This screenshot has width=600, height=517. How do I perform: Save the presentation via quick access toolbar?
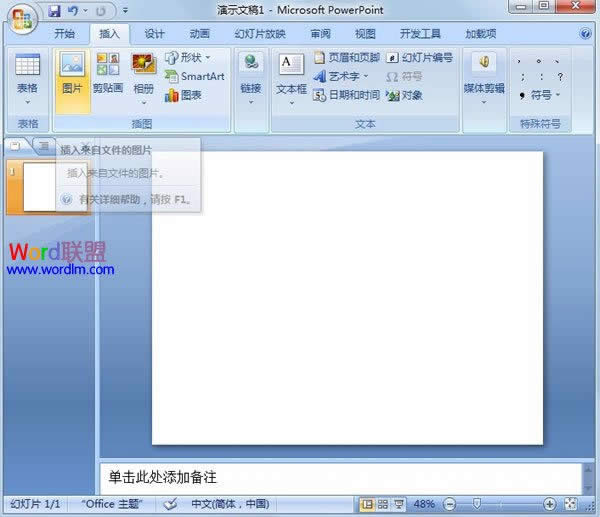[x=55, y=11]
